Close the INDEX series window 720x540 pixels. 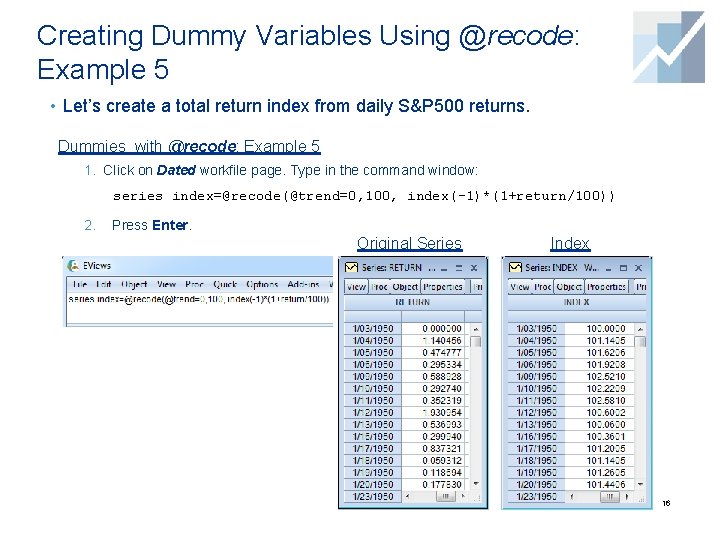point(638,268)
